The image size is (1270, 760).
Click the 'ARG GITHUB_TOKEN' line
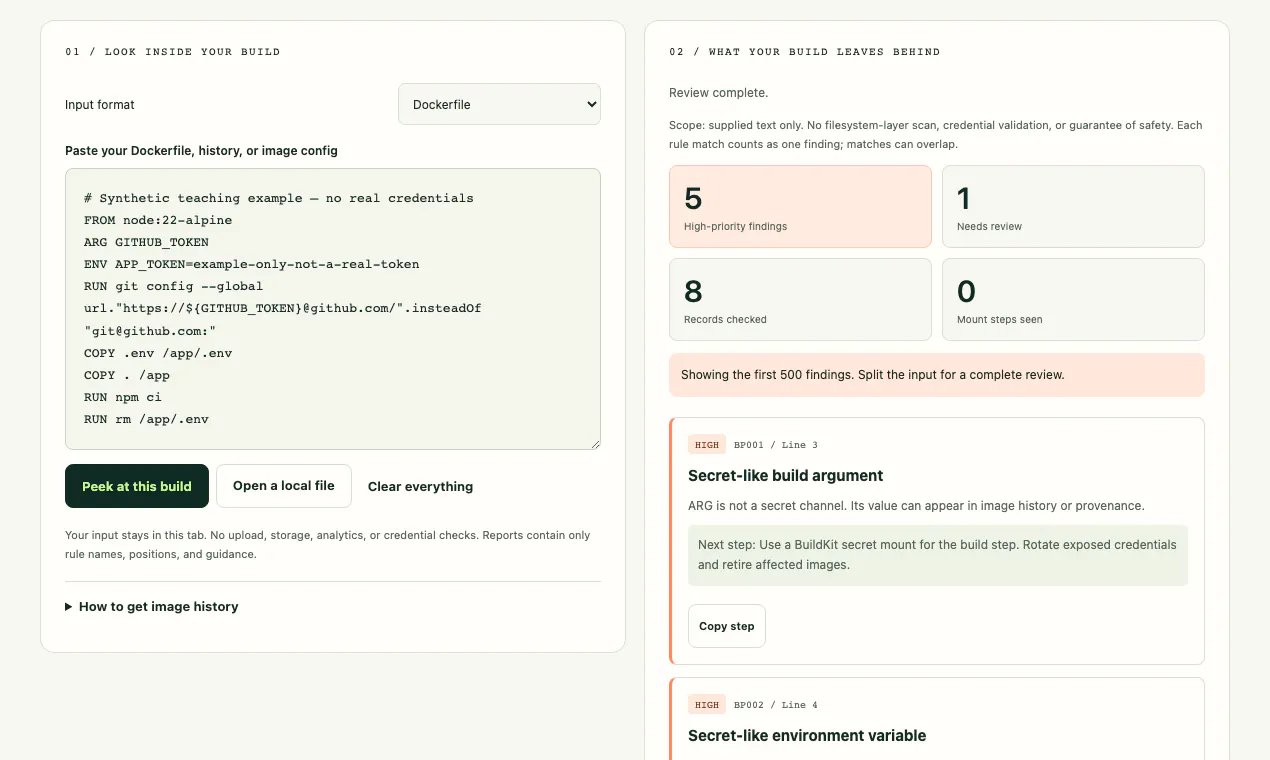tap(146, 242)
